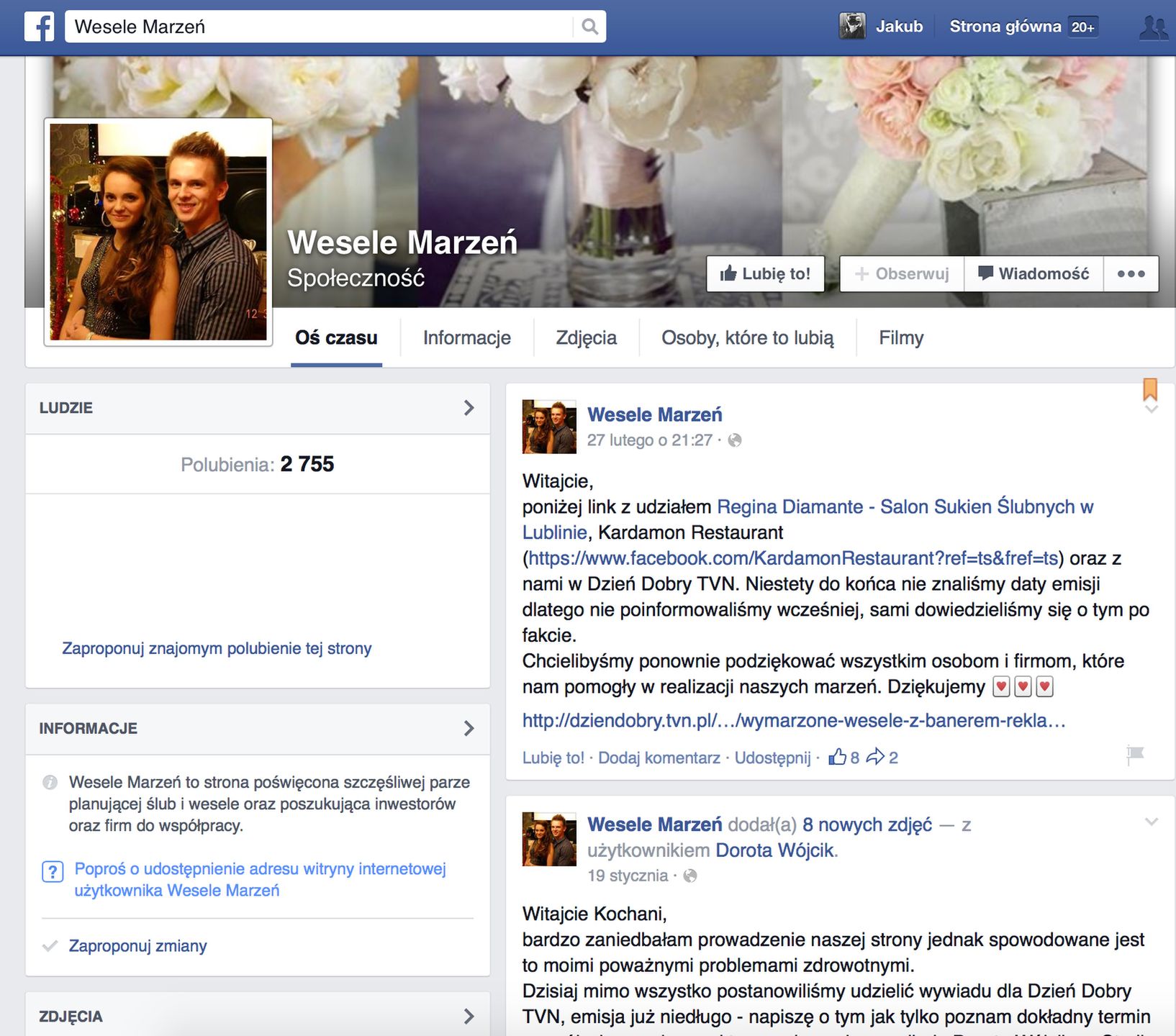Click the Polubienia: 2 755 count

coord(258,464)
